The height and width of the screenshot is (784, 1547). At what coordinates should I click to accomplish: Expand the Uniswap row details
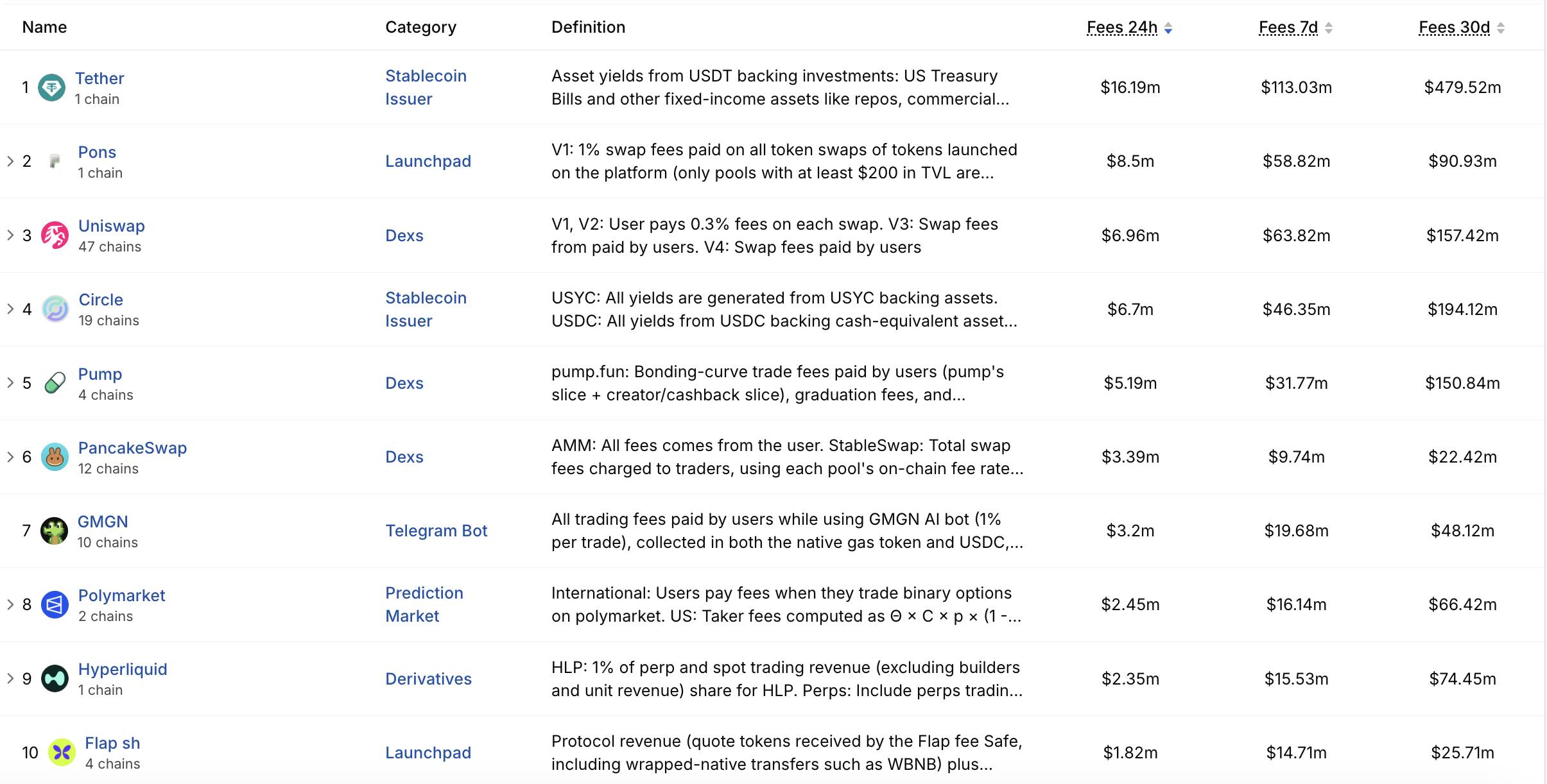pyautogui.click(x=11, y=235)
